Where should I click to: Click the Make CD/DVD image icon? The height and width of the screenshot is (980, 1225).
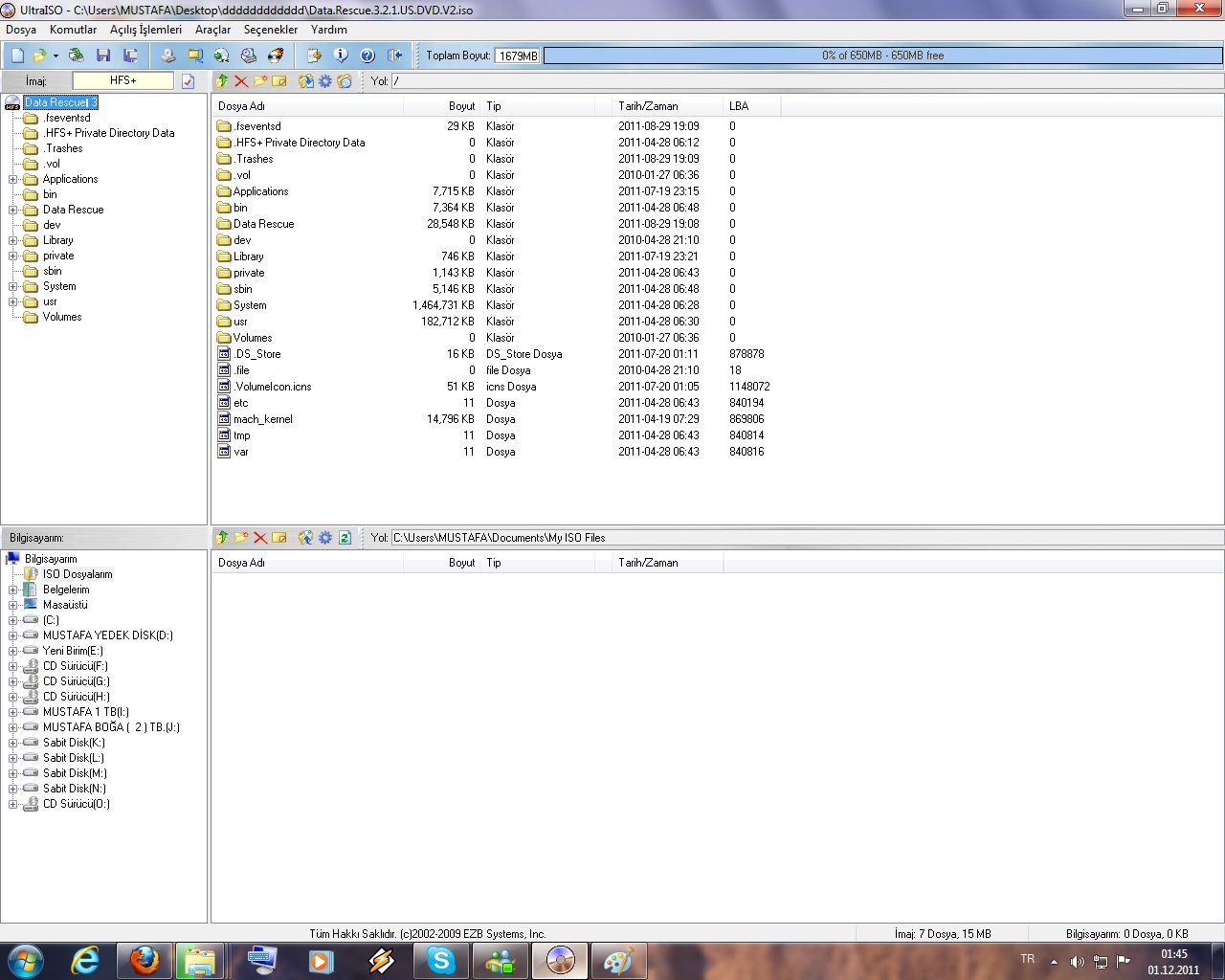168,56
